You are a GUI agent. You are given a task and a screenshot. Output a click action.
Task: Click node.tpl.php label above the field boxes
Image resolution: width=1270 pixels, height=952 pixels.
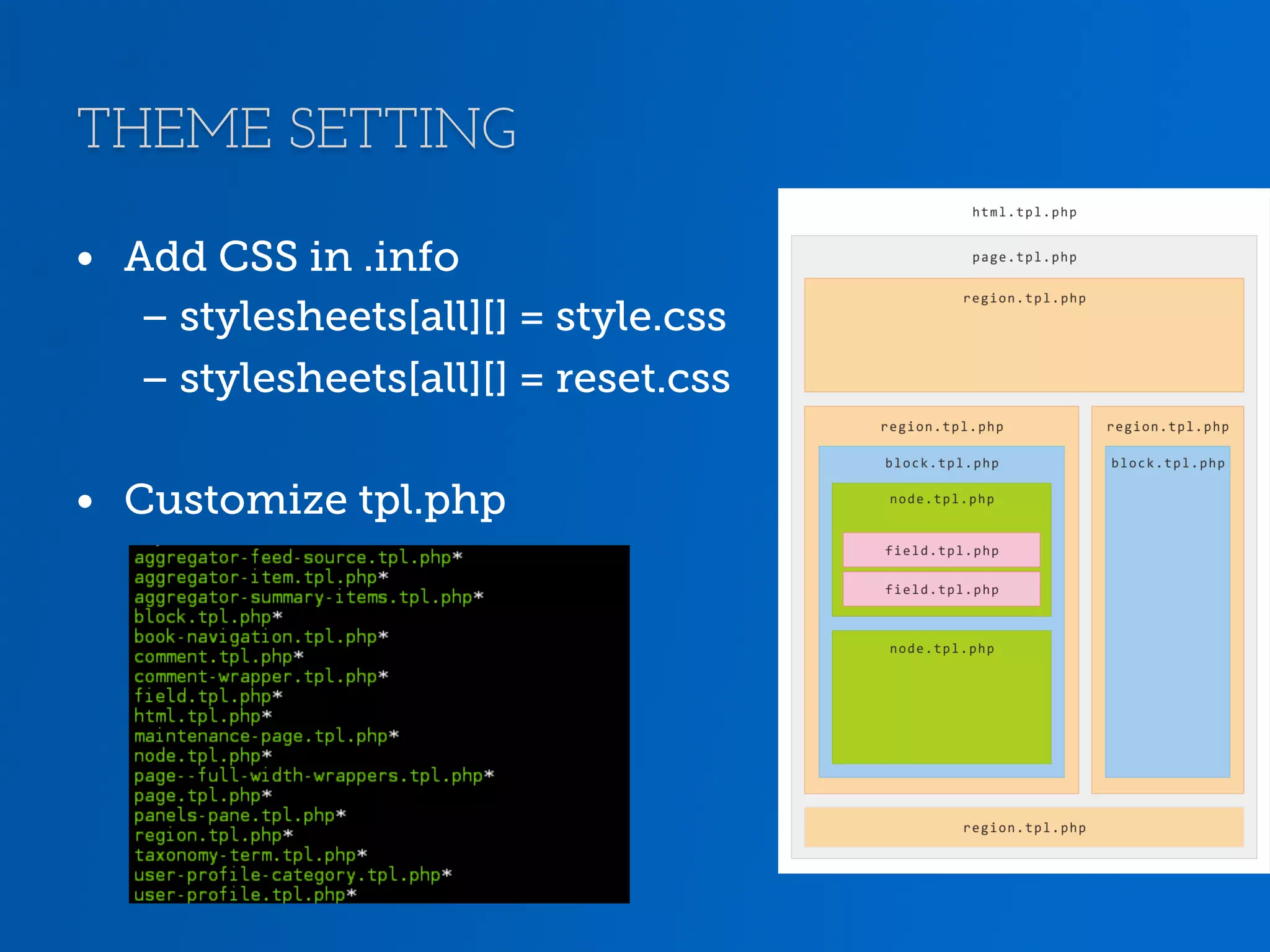[x=942, y=500]
